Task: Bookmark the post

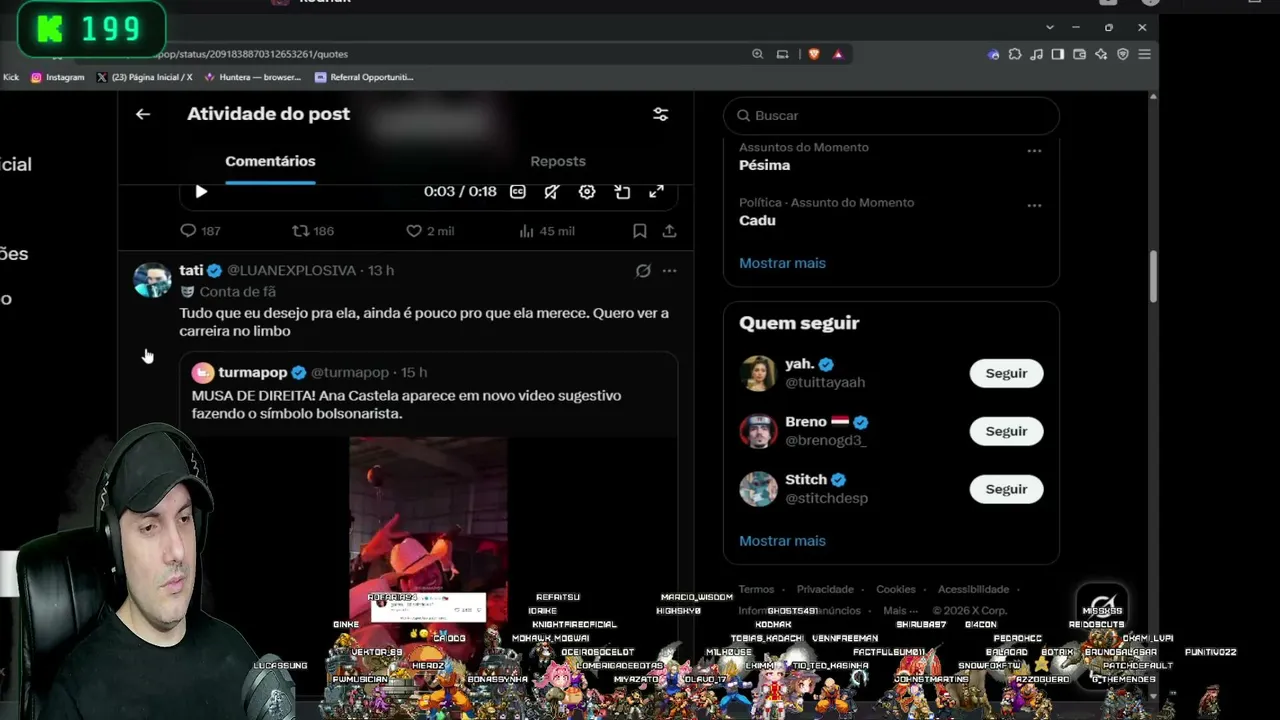Action: pyautogui.click(x=639, y=231)
